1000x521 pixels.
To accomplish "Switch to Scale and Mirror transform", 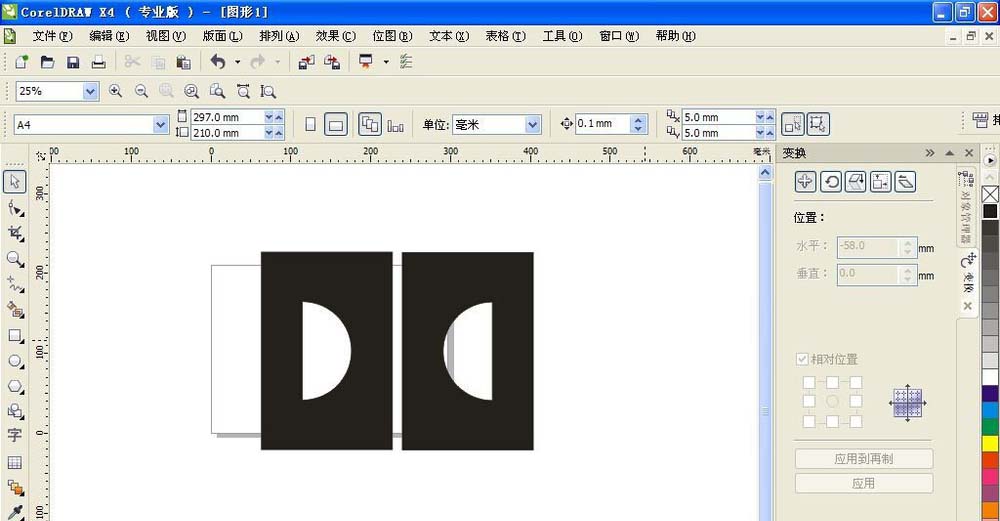I will pos(855,182).
